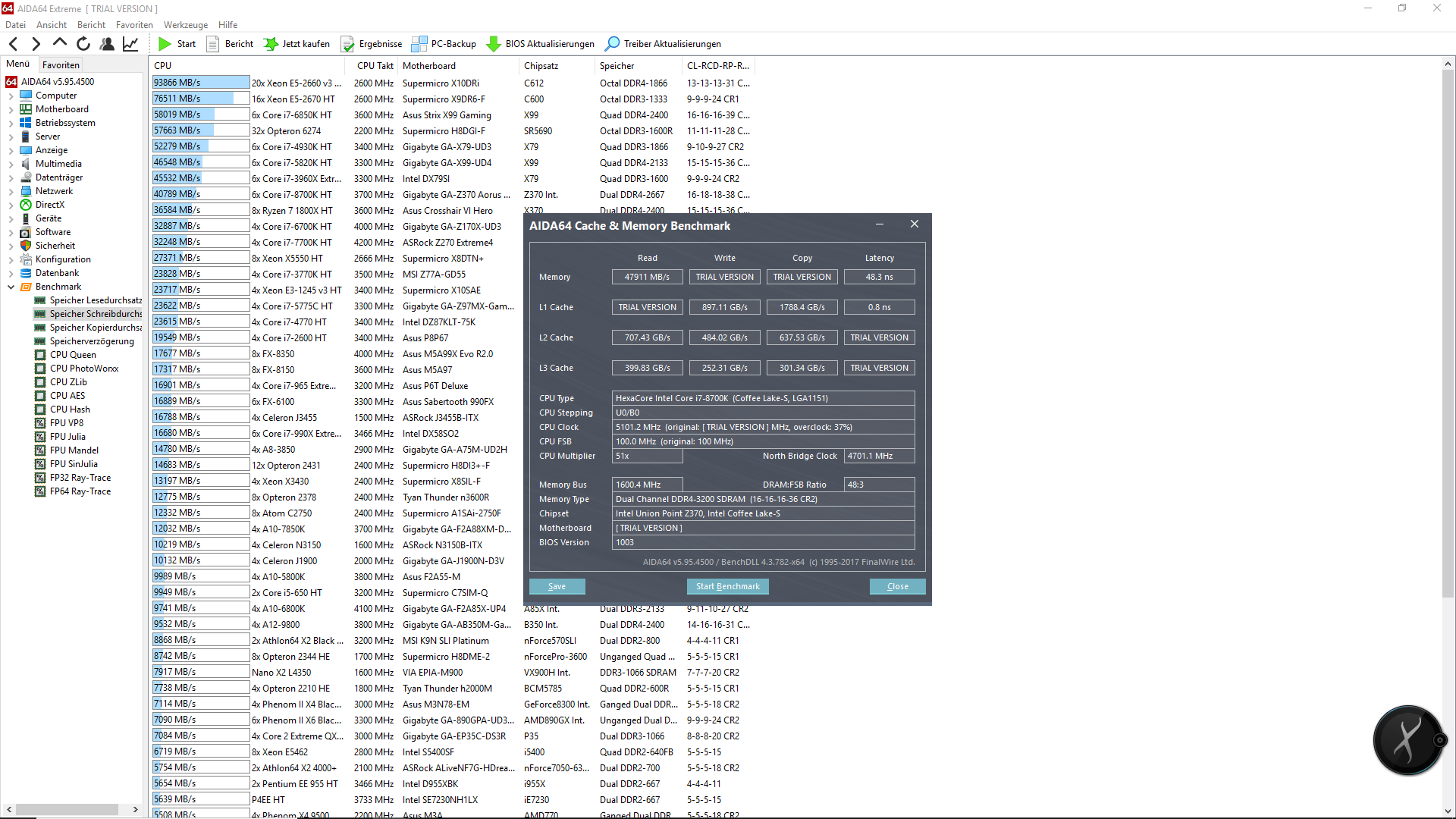Click the user icon in toolbar
Screen dimensions: 1456x819
click(107, 44)
